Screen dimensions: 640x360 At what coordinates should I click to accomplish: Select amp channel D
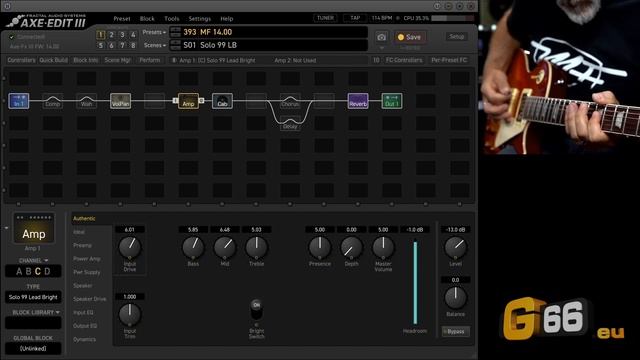pyautogui.click(x=47, y=271)
